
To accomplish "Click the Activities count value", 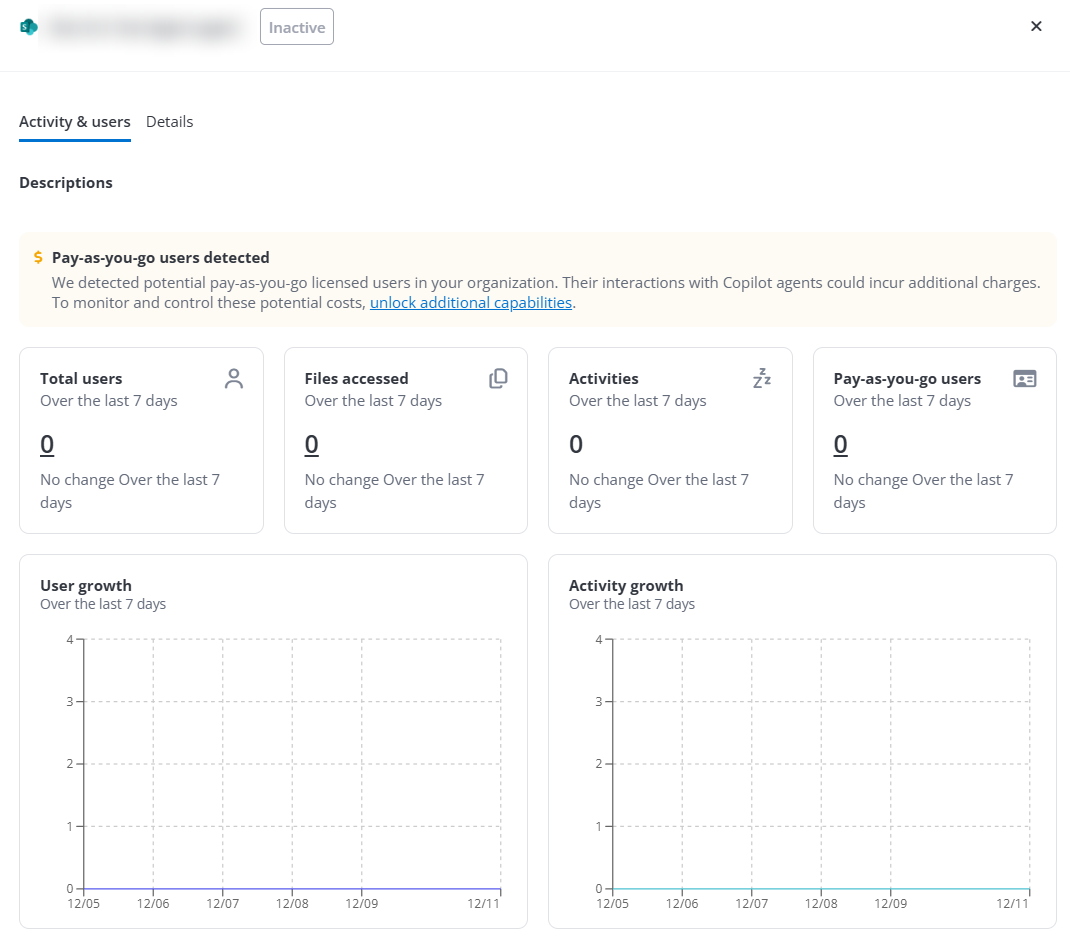I will (x=576, y=444).
